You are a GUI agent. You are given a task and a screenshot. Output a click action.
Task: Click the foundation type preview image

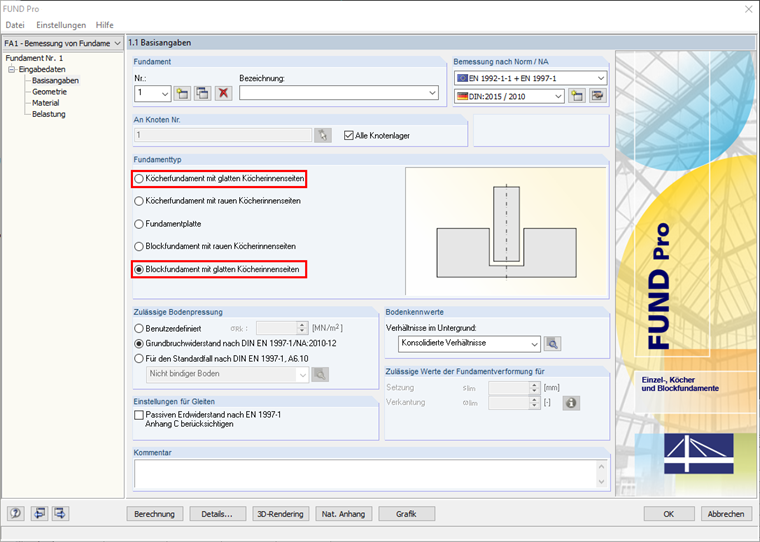[506, 231]
